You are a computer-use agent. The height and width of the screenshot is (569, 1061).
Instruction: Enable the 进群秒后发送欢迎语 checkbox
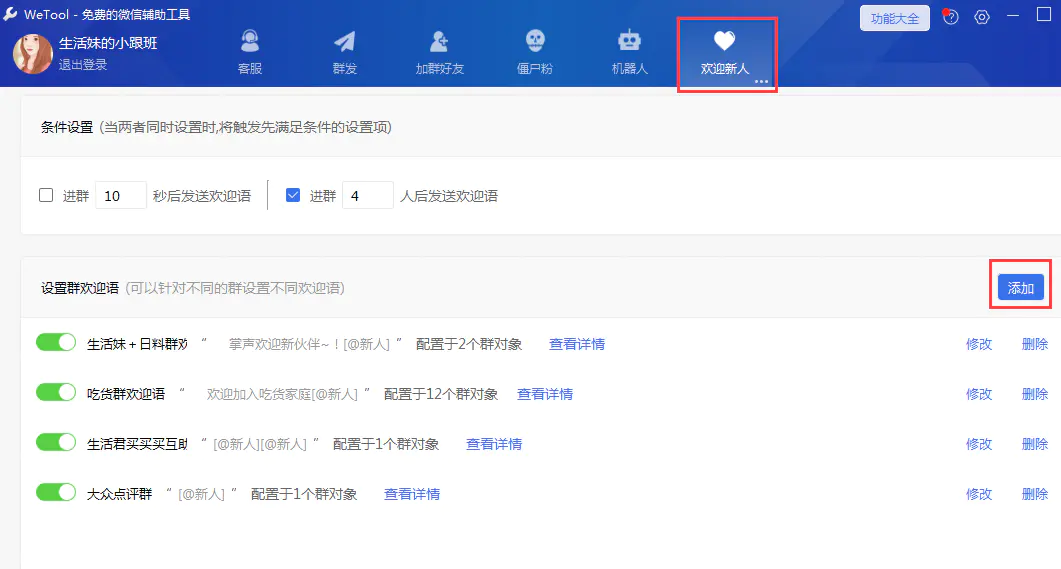click(x=46, y=196)
